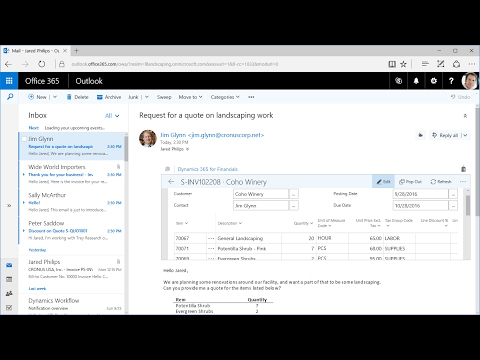This screenshot has width=480, height=360.
Task: Click Reply all button
Action: (445, 135)
